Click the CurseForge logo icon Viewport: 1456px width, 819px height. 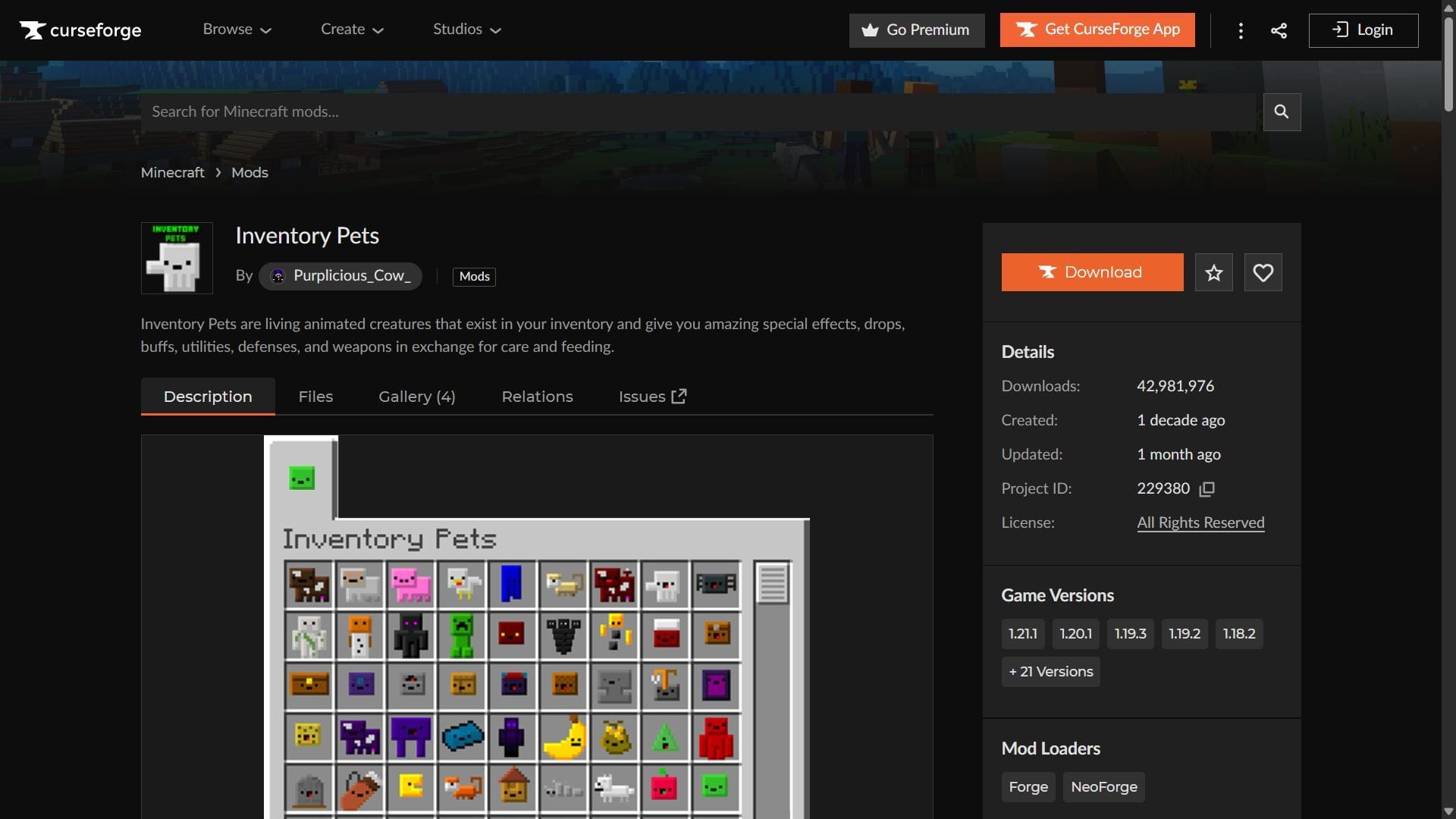(x=32, y=30)
